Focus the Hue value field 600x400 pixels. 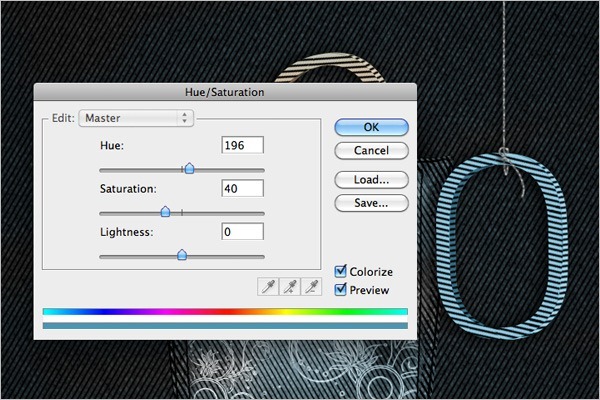coord(243,145)
